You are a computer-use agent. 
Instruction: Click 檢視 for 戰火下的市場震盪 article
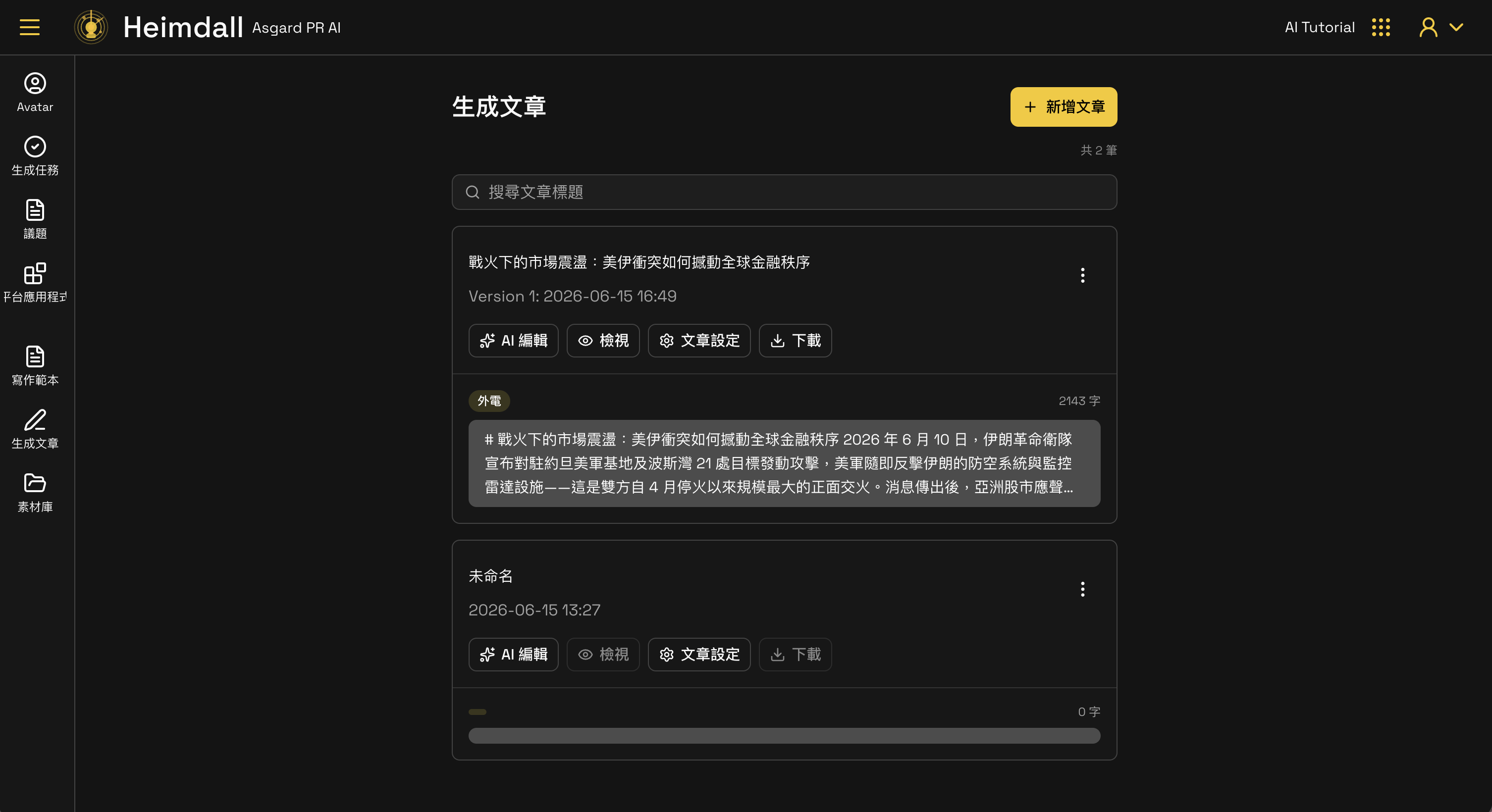point(603,340)
